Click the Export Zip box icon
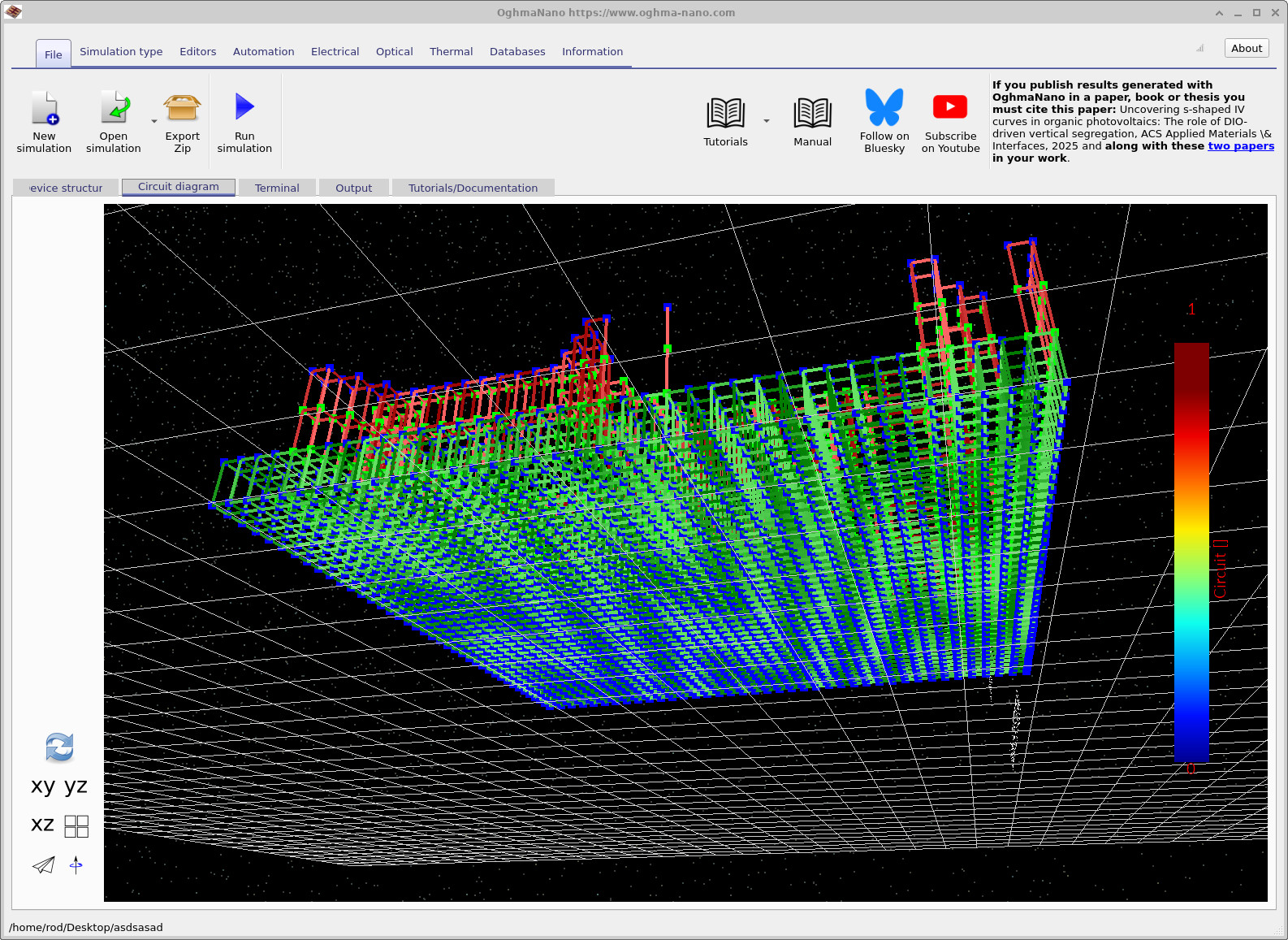 click(182, 108)
